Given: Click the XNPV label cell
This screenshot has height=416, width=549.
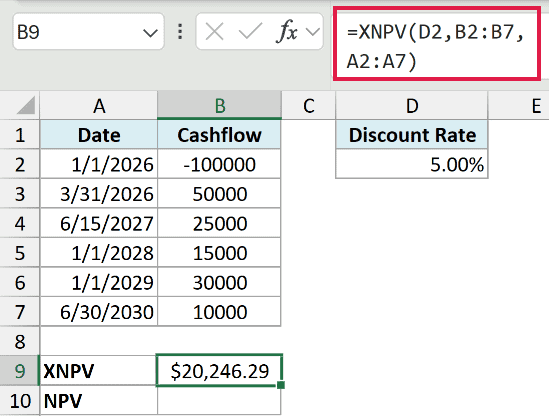Looking at the screenshot, I should point(99,371).
